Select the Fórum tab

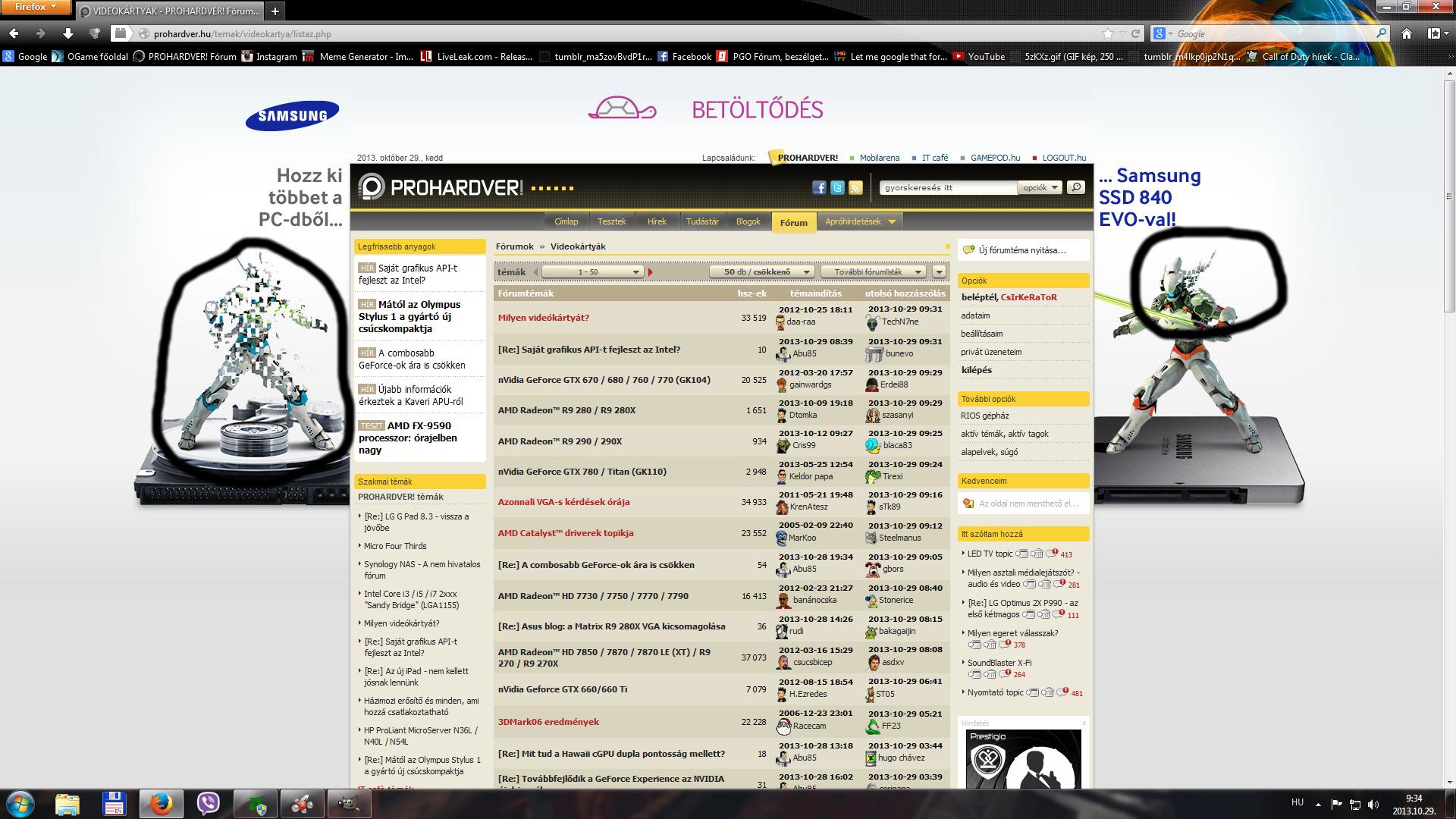coord(794,222)
